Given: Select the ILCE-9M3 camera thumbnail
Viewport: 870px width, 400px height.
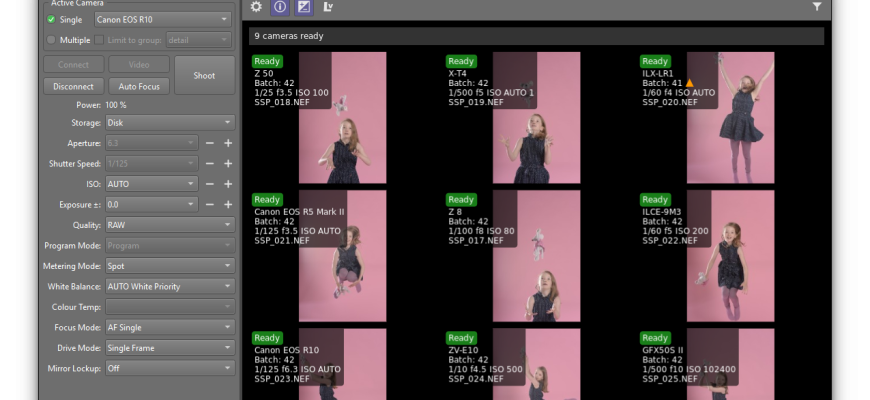Looking at the screenshot, I should [730, 256].
